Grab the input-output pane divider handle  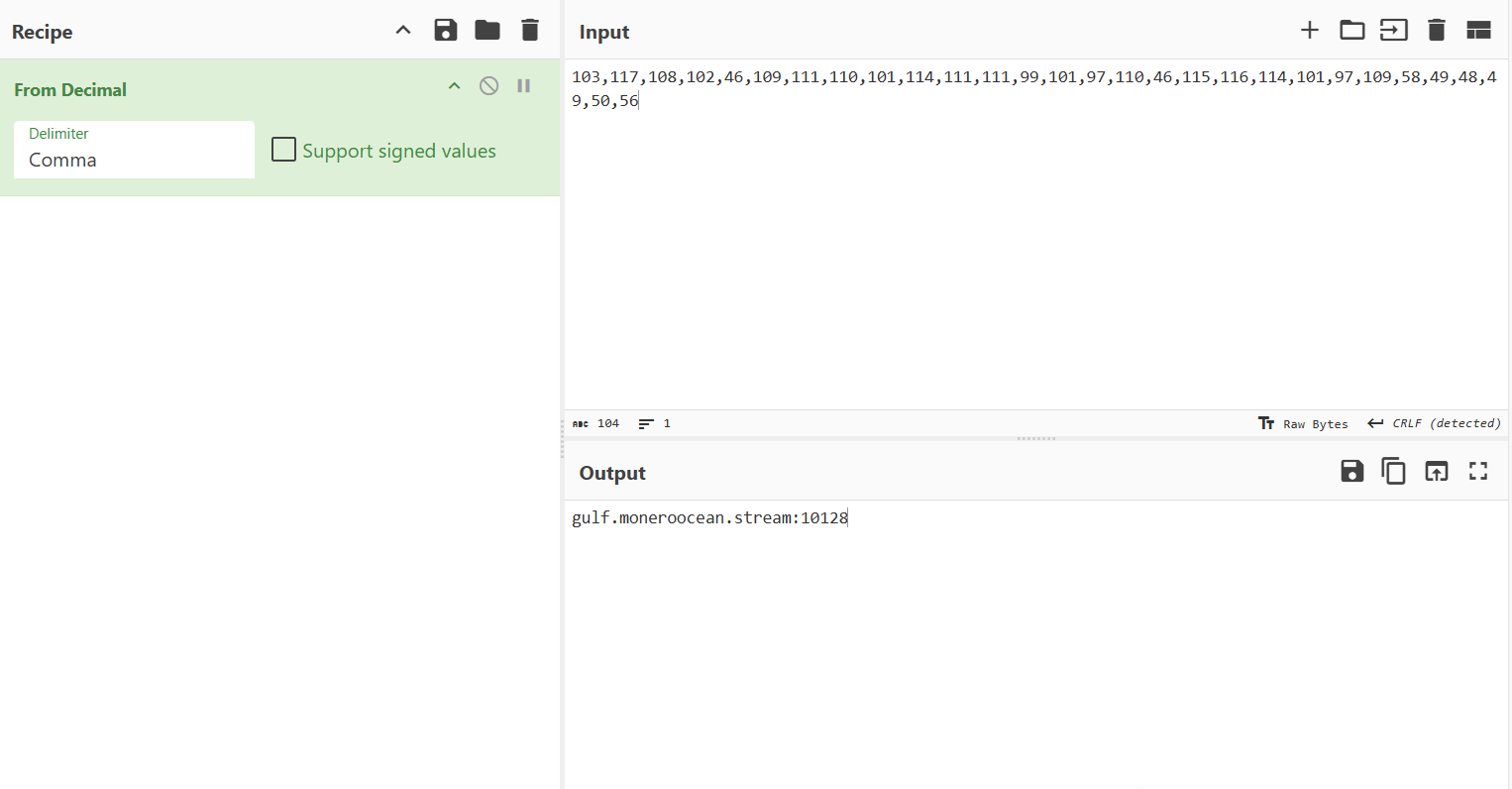[1036, 438]
